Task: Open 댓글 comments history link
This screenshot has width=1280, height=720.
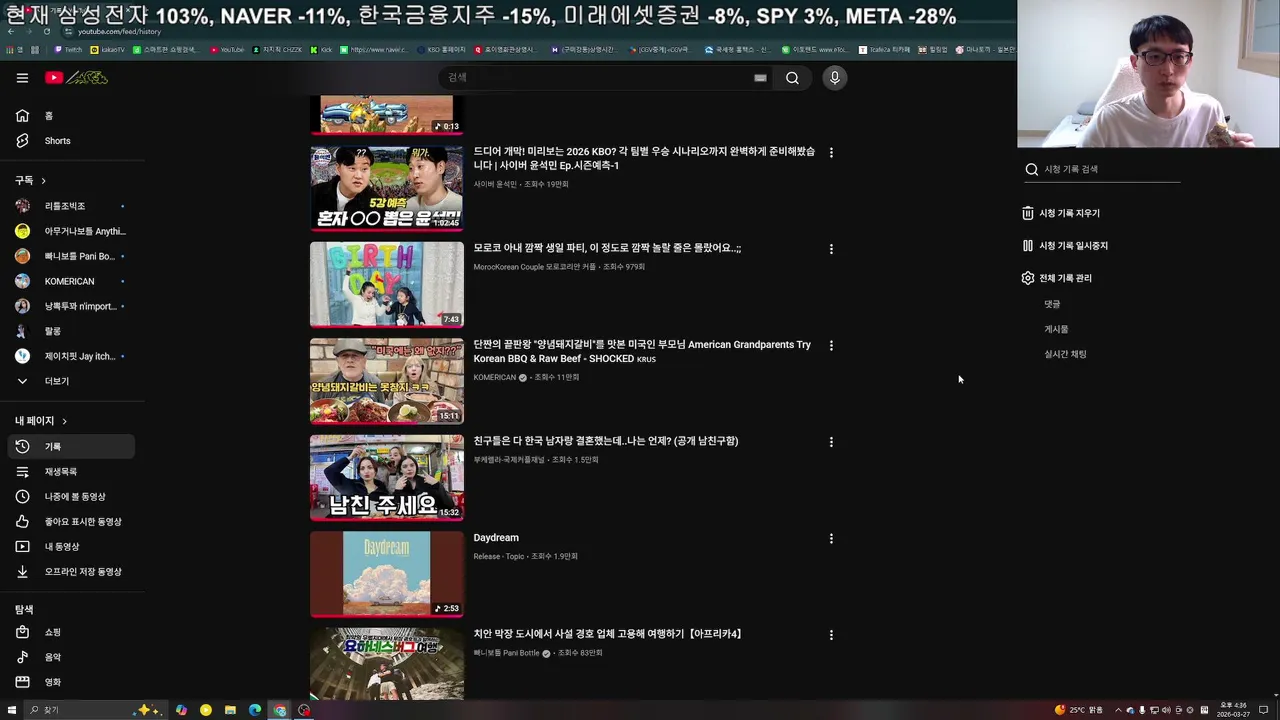Action: point(1052,304)
